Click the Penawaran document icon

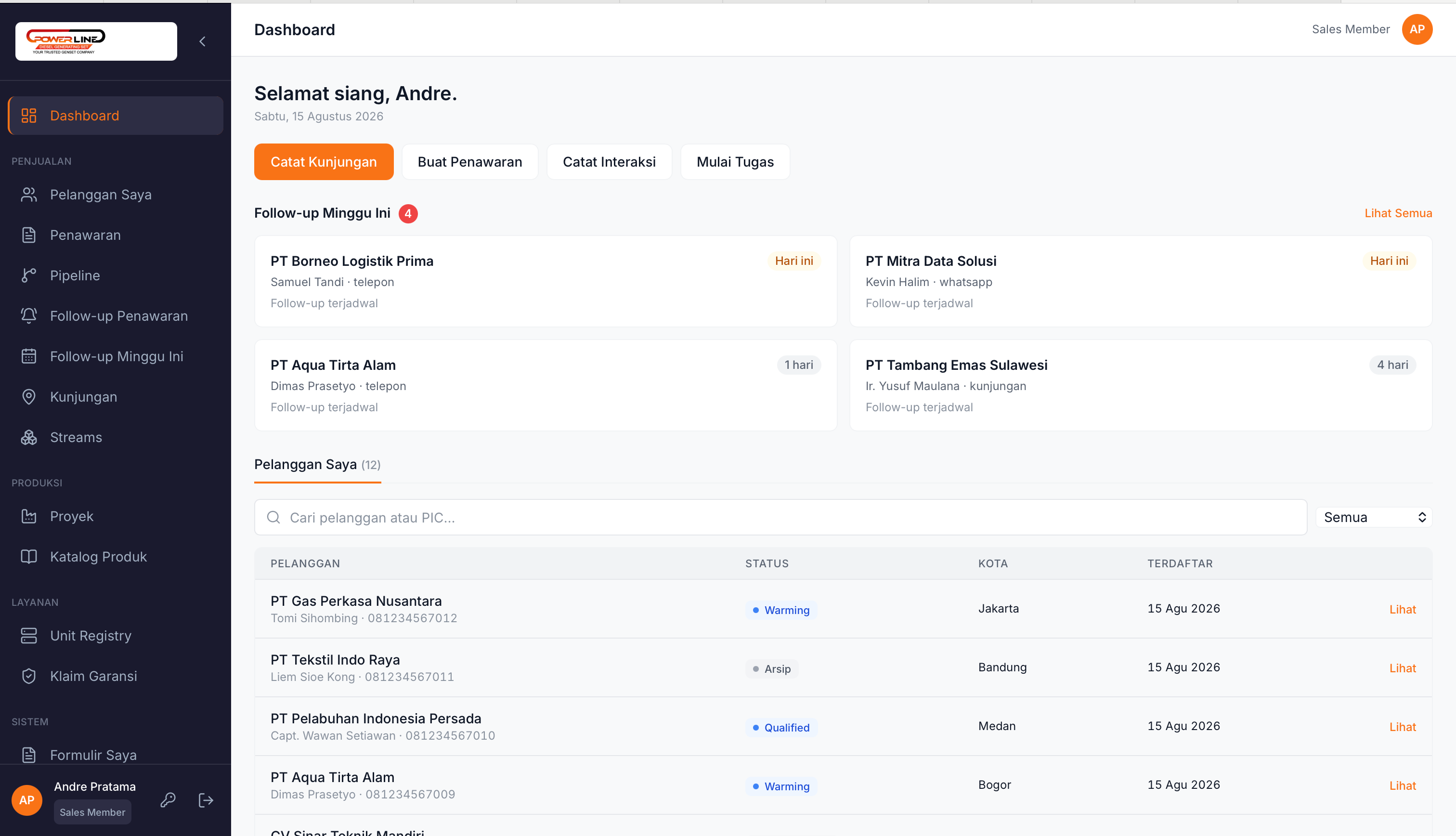pos(29,235)
